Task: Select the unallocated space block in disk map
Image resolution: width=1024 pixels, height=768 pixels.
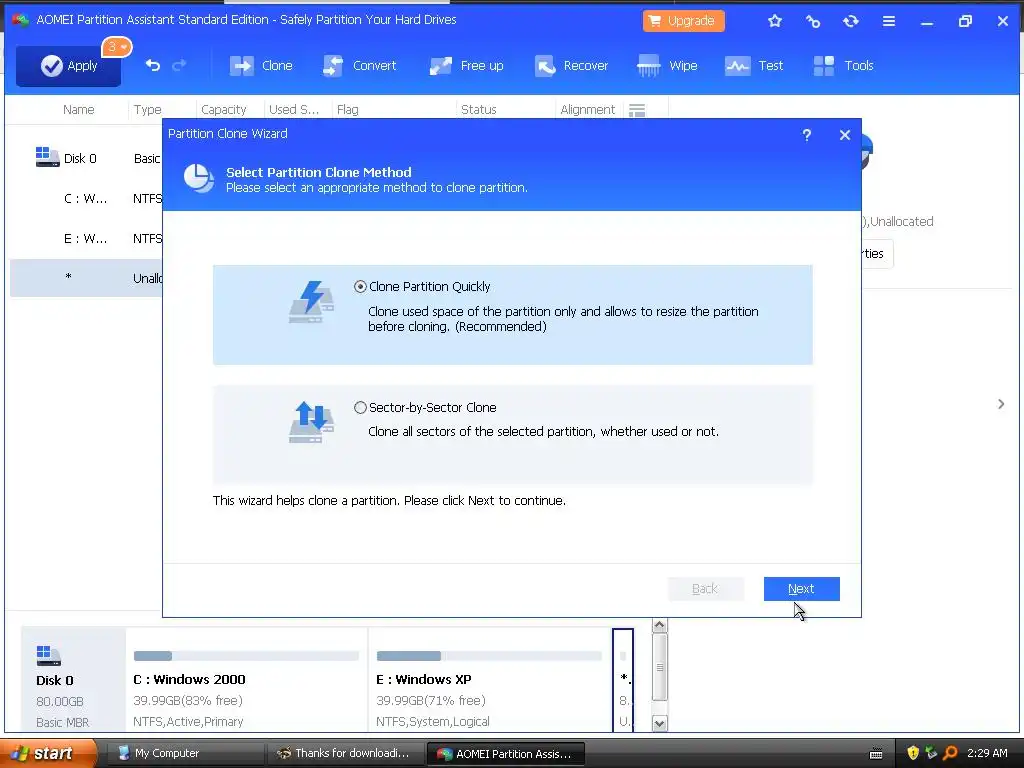Action: [623, 679]
